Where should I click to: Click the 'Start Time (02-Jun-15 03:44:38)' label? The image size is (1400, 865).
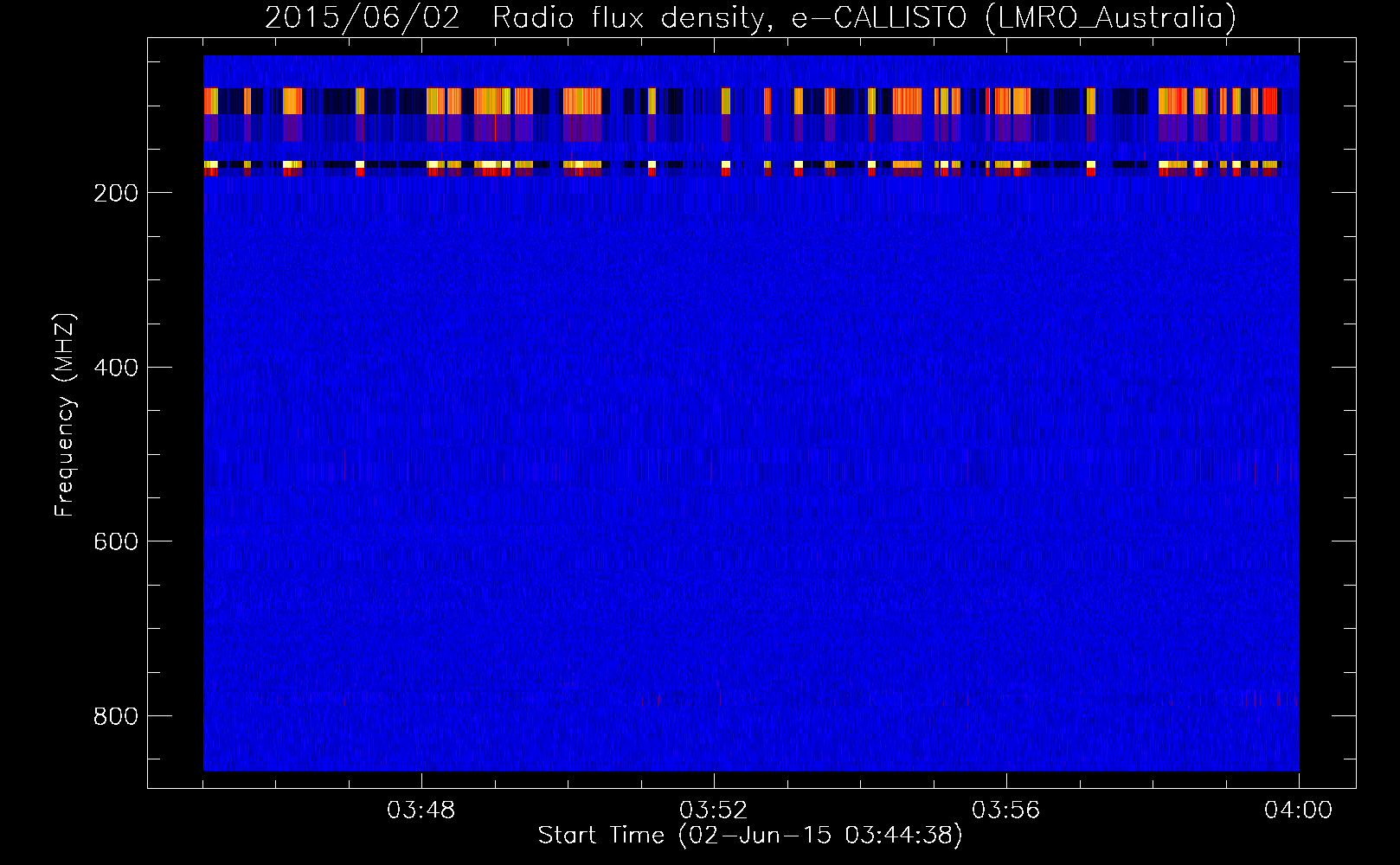tap(750, 836)
